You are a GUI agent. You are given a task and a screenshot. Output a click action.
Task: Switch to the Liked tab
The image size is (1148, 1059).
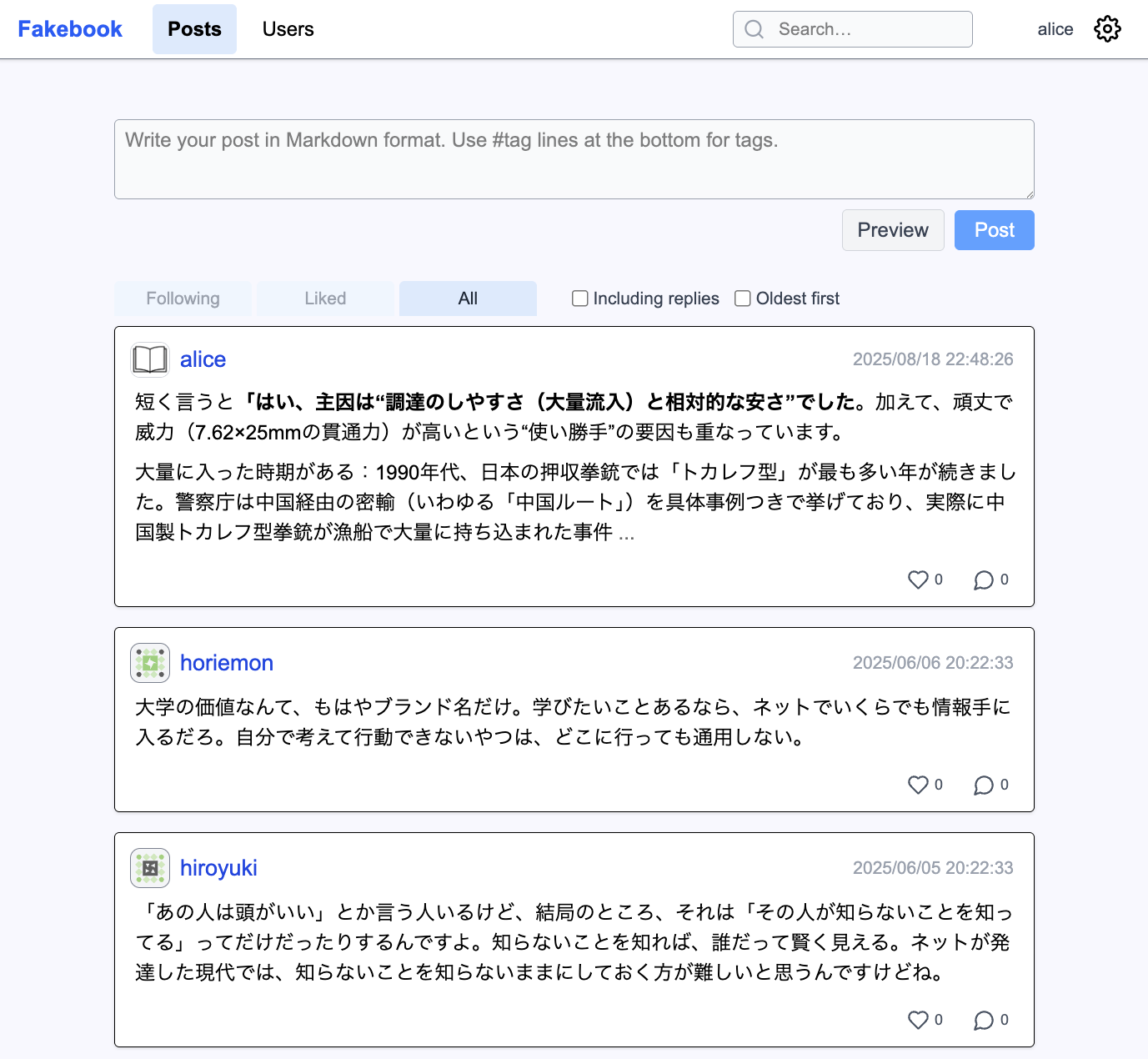pyautogui.click(x=325, y=299)
